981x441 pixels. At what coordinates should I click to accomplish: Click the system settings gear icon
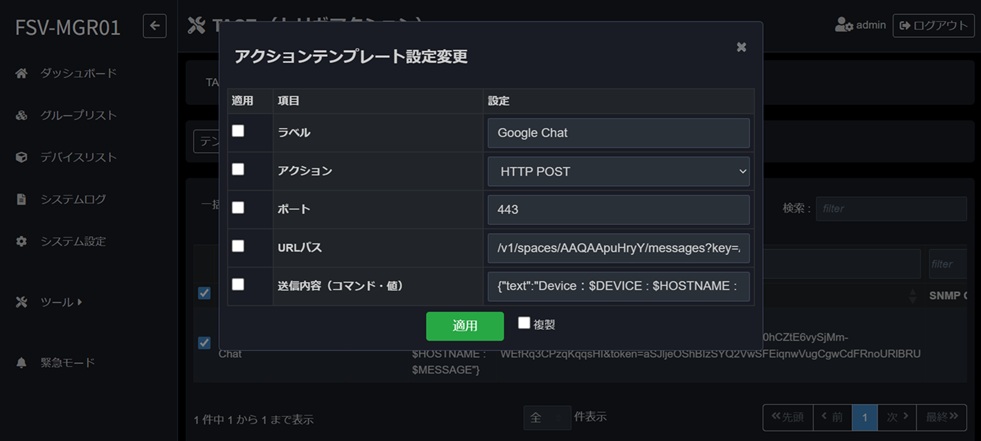[21, 241]
